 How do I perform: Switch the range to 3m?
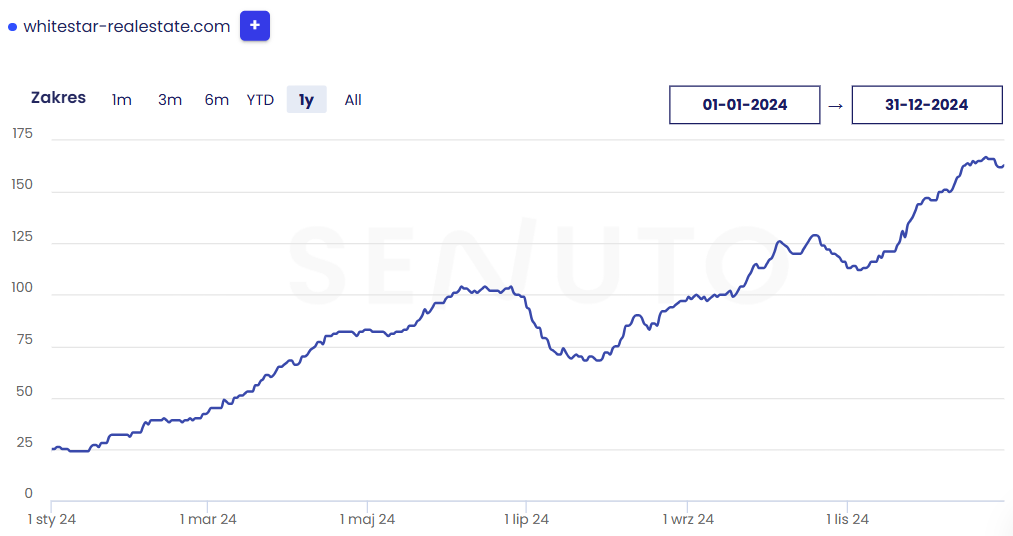point(170,100)
